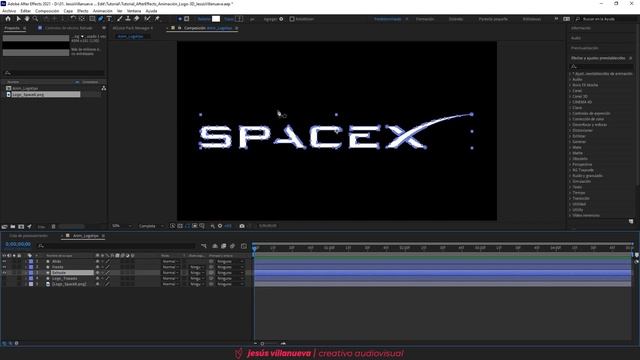Select the Selection arrow tool

coord(18,19)
